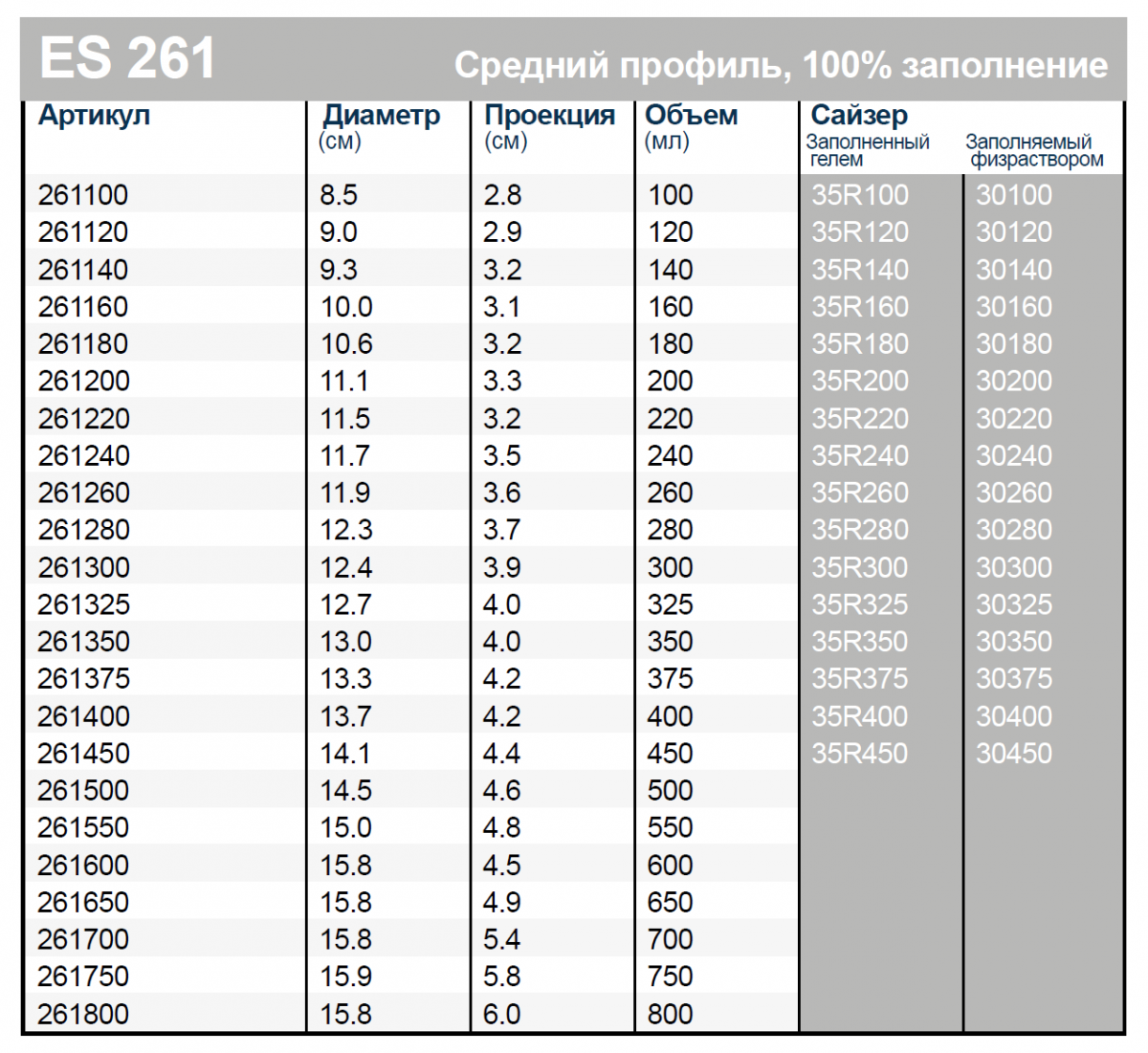Select gel sizer code 35R450

[x=860, y=754]
